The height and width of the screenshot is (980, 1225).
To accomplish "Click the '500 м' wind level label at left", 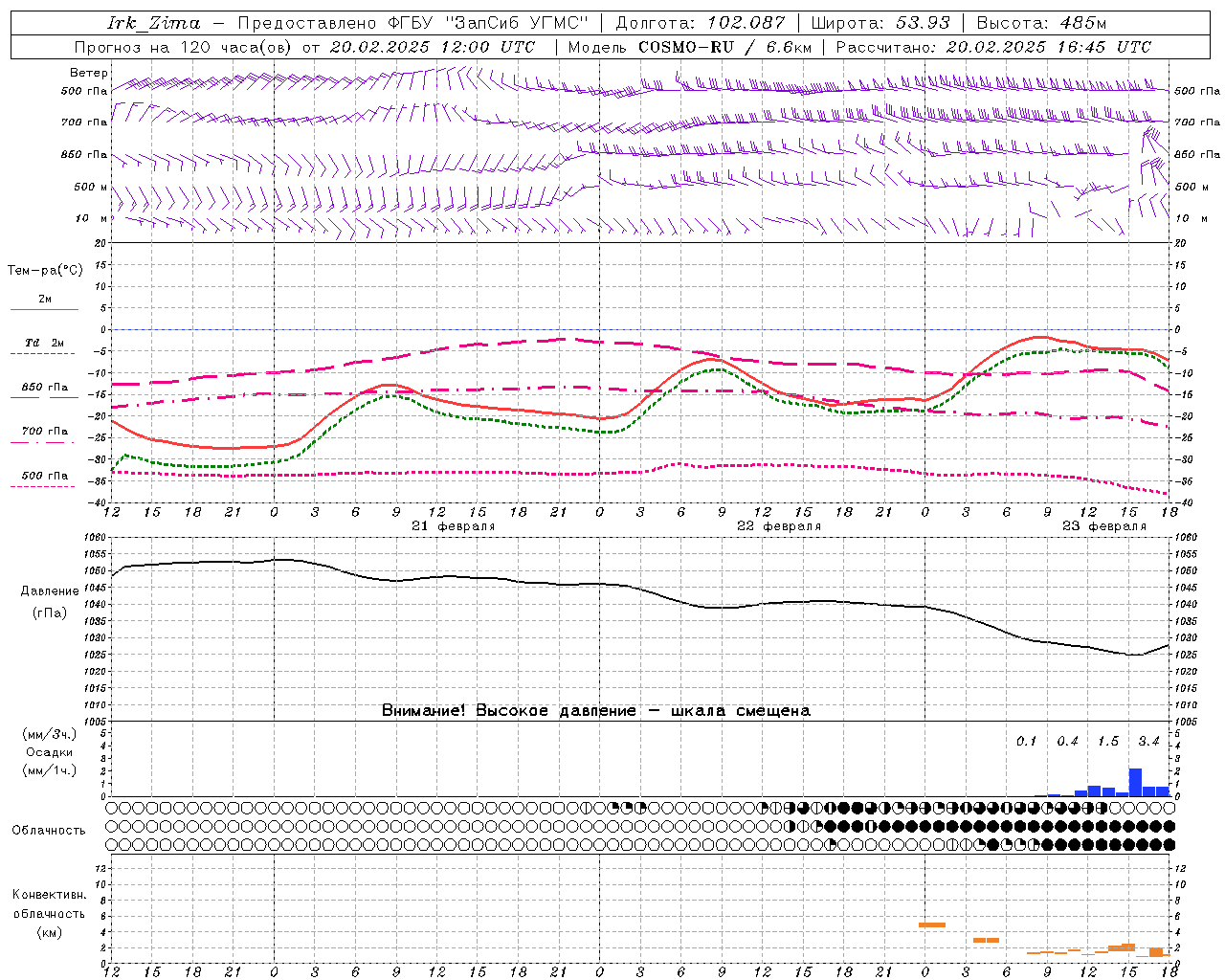I will tap(91, 187).
